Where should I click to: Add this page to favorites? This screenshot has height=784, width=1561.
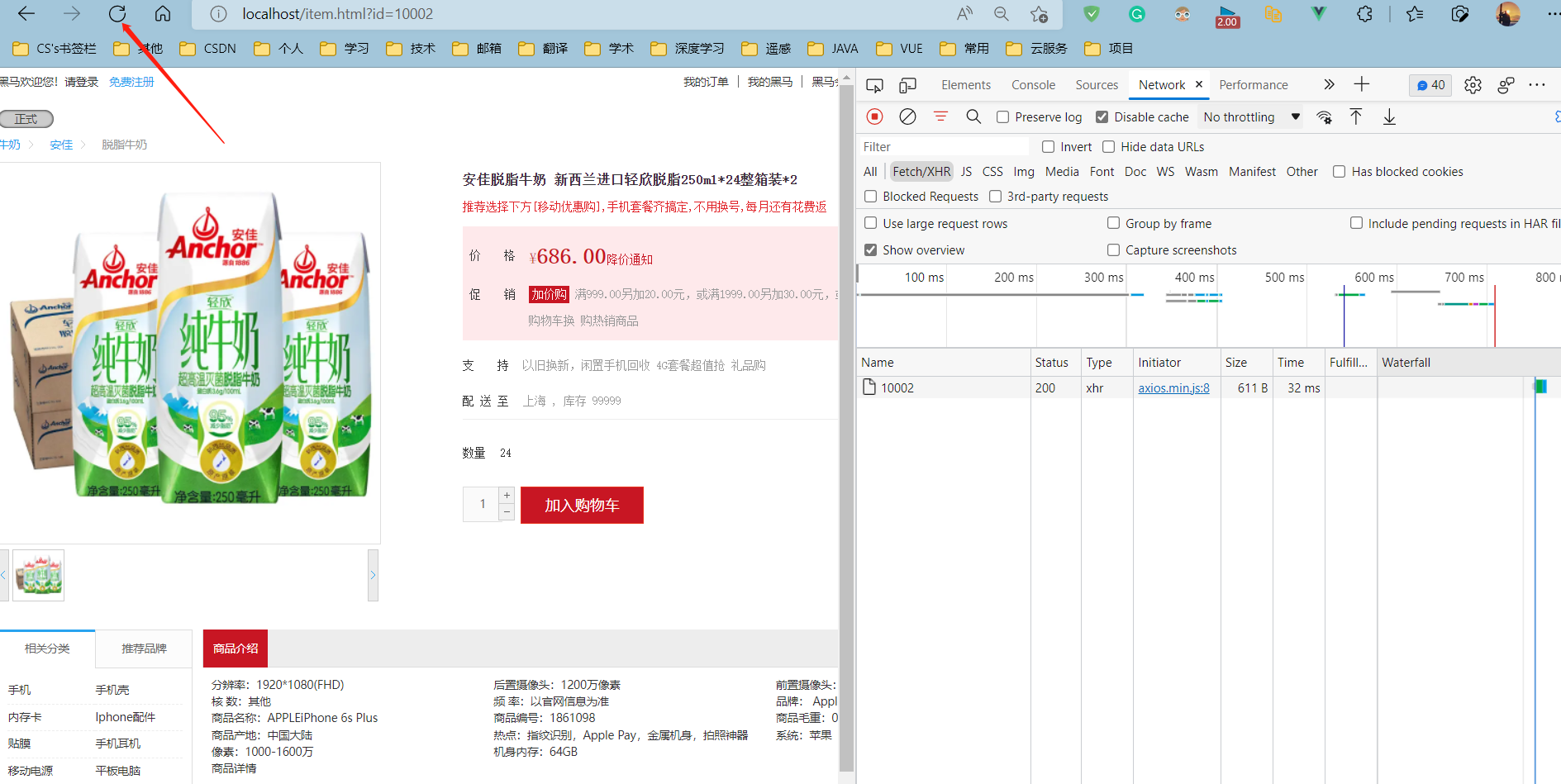pos(1039,14)
